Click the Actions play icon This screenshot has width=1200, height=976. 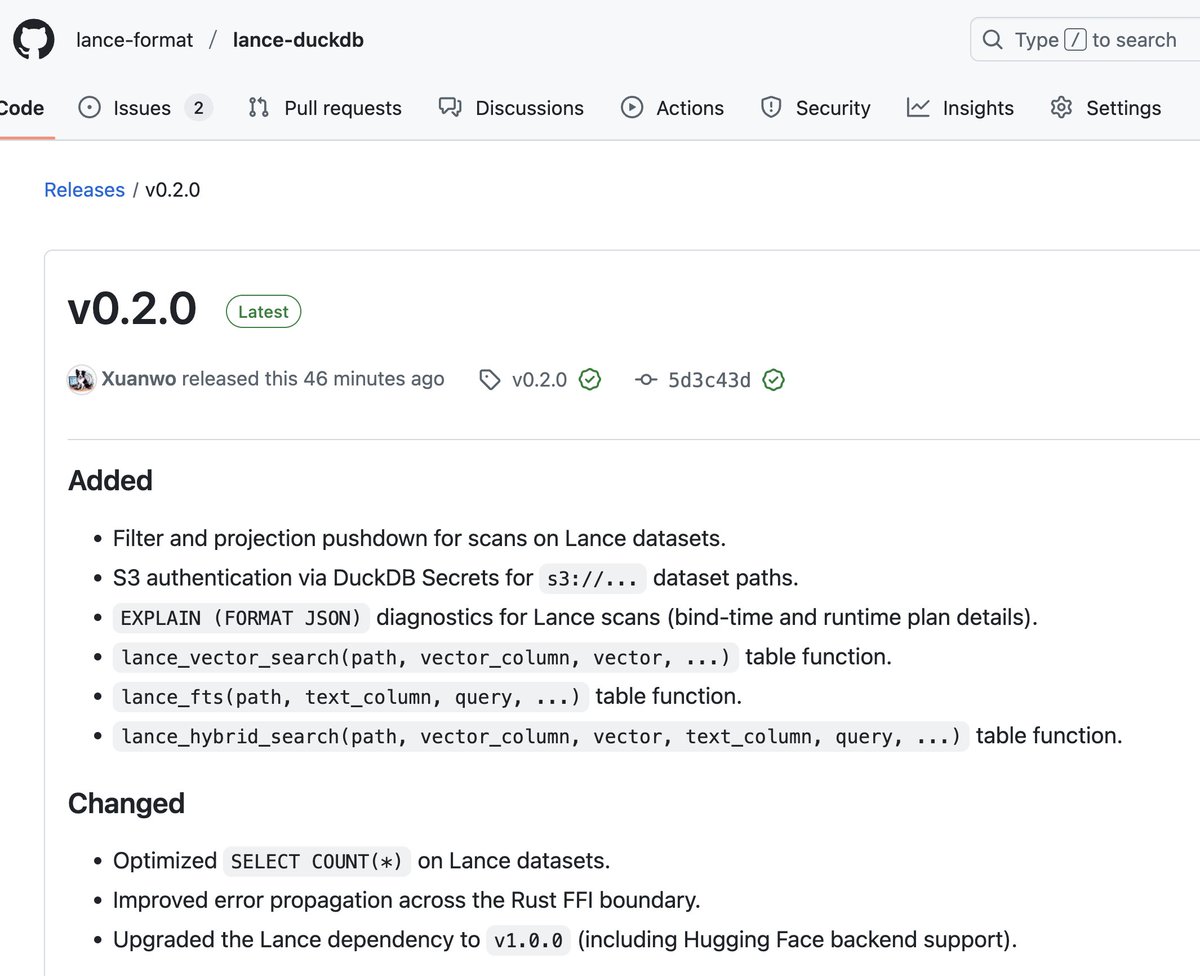632,108
